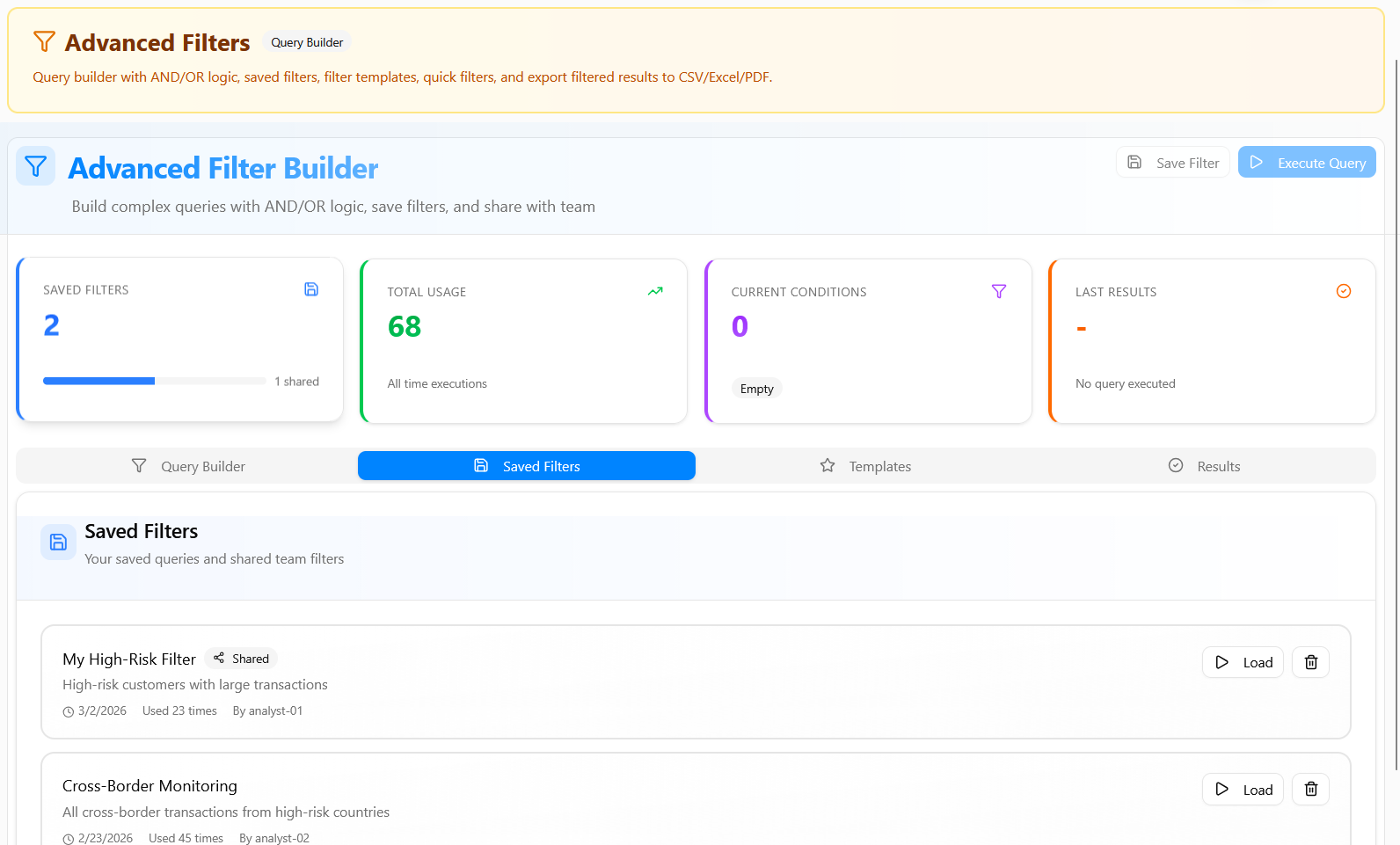
Task: Go to the Results tab
Action: [x=1204, y=466]
